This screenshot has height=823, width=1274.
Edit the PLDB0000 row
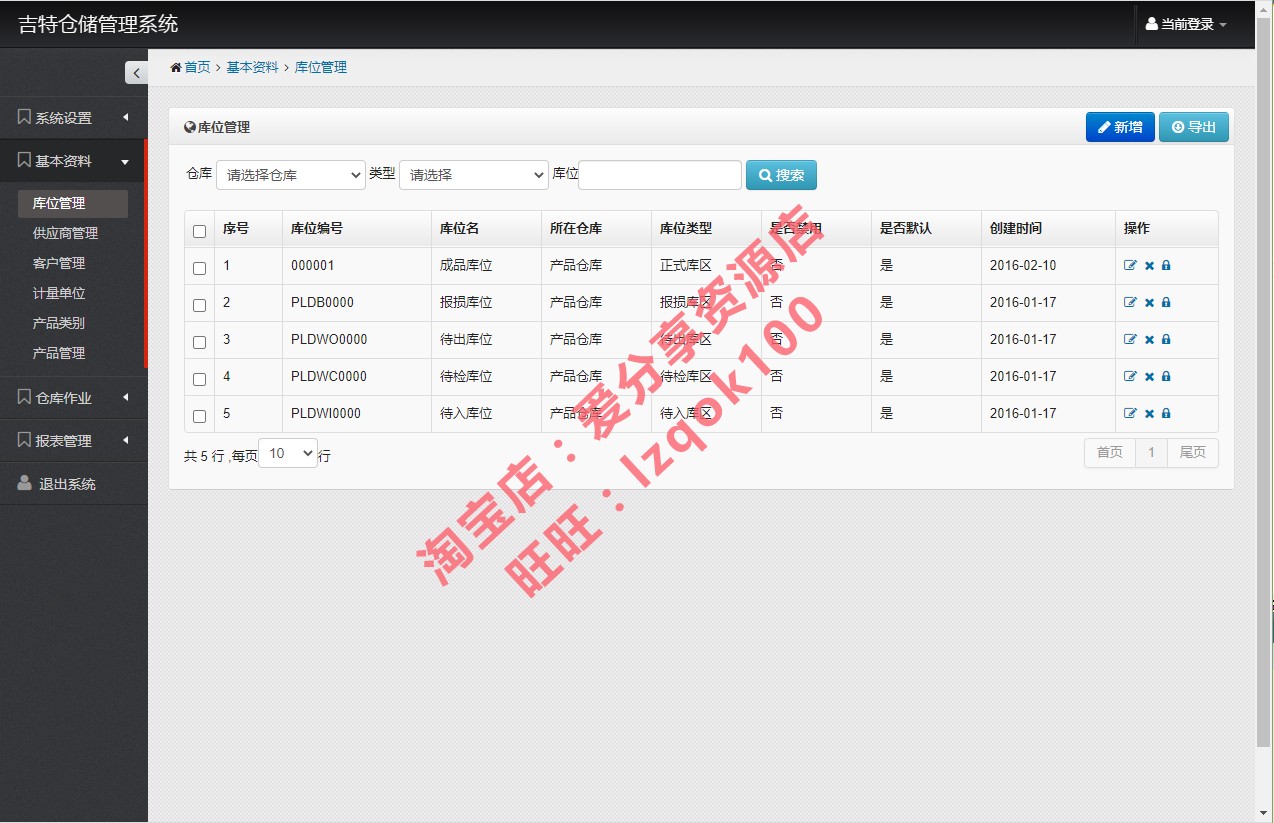[1130, 303]
